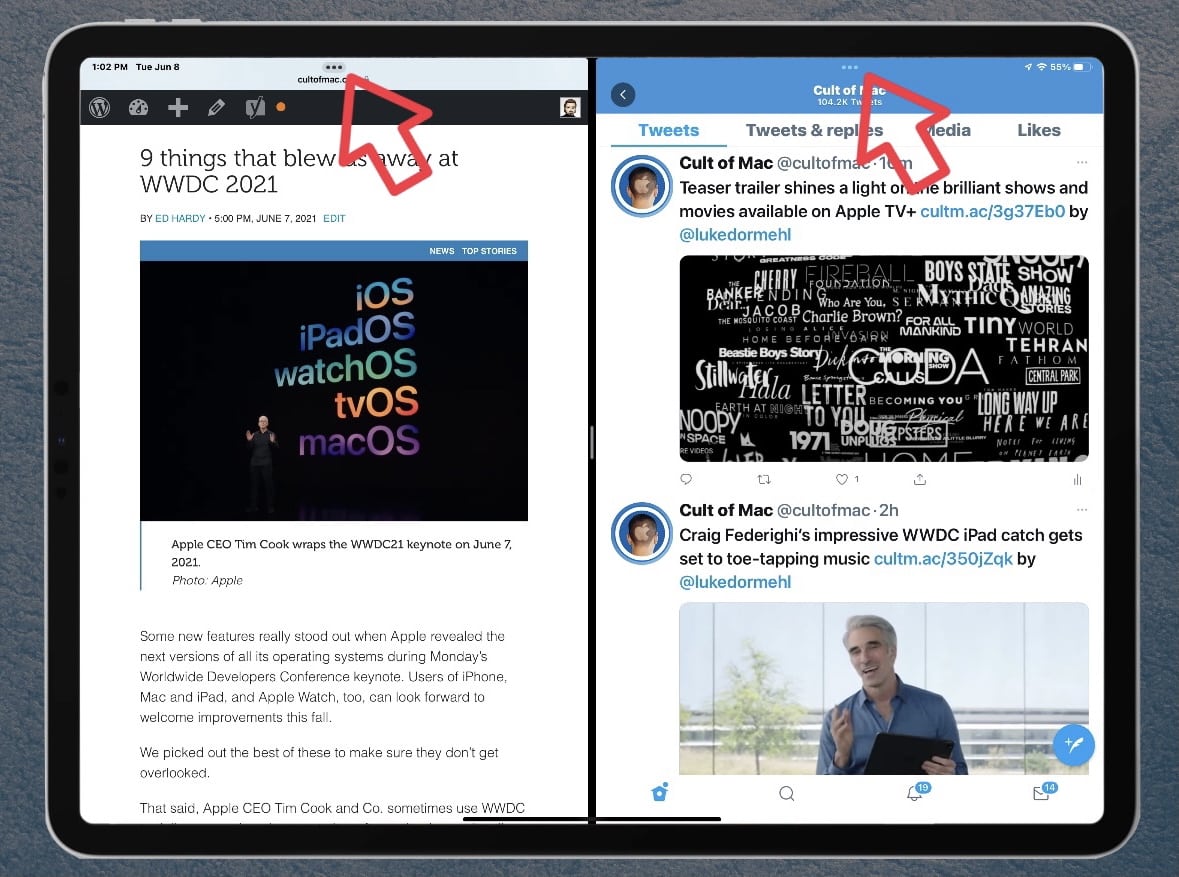Open the Yoast SEO icon in admin bar

pos(255,108)
